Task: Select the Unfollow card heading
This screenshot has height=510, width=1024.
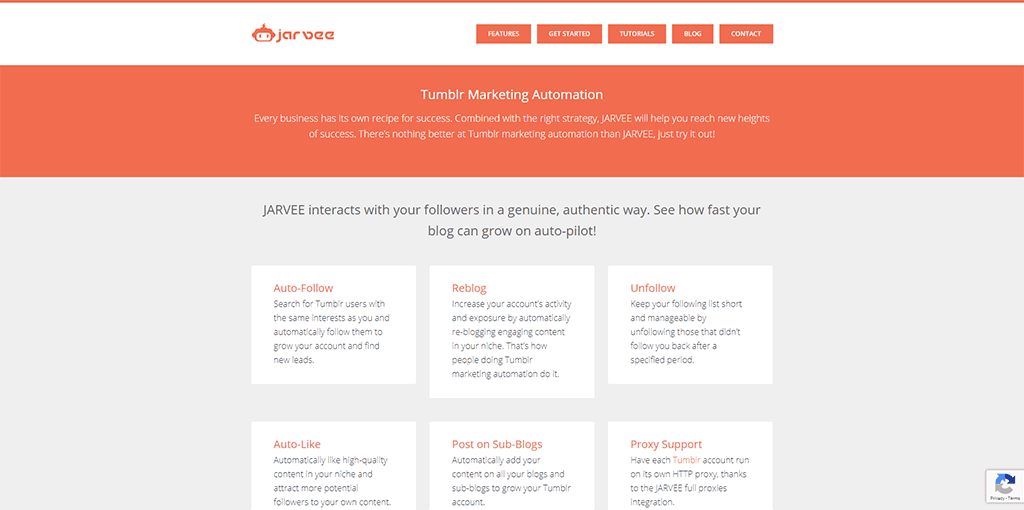Action: (652, 288)
